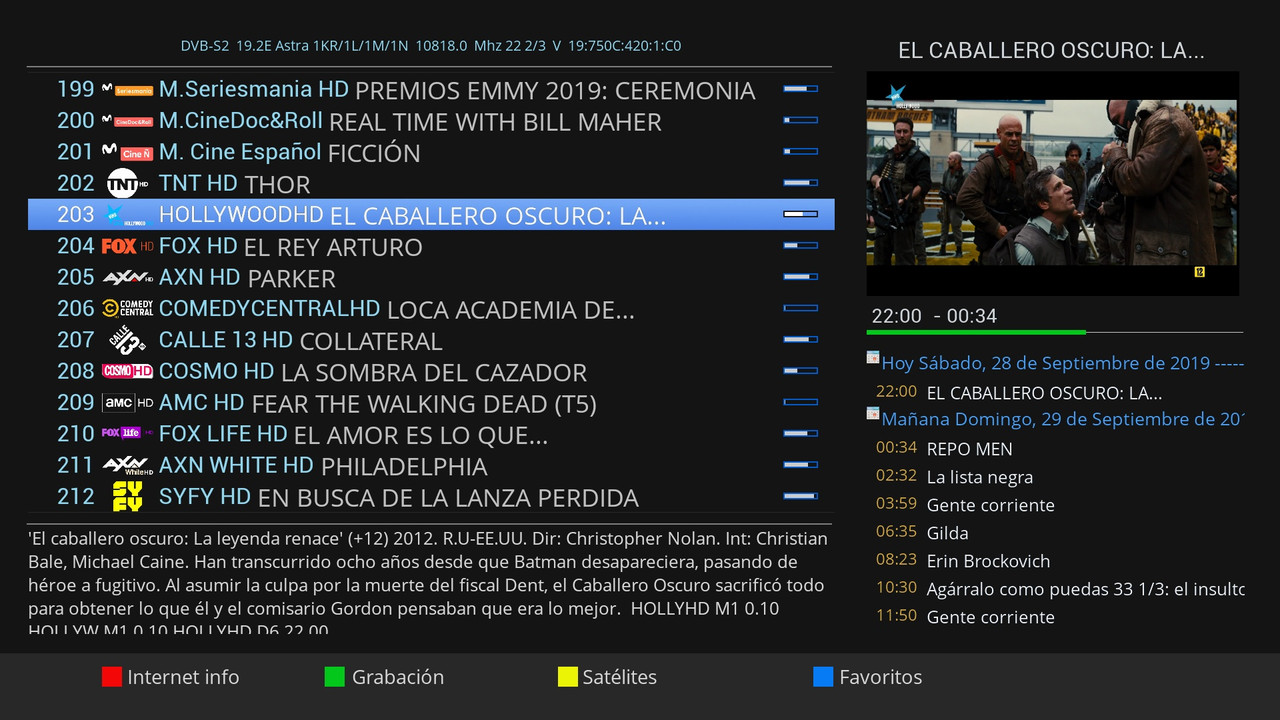Click EPG entry 03:59 Gente corriente
The image size is (1280, 720).
pos(1055,505)
